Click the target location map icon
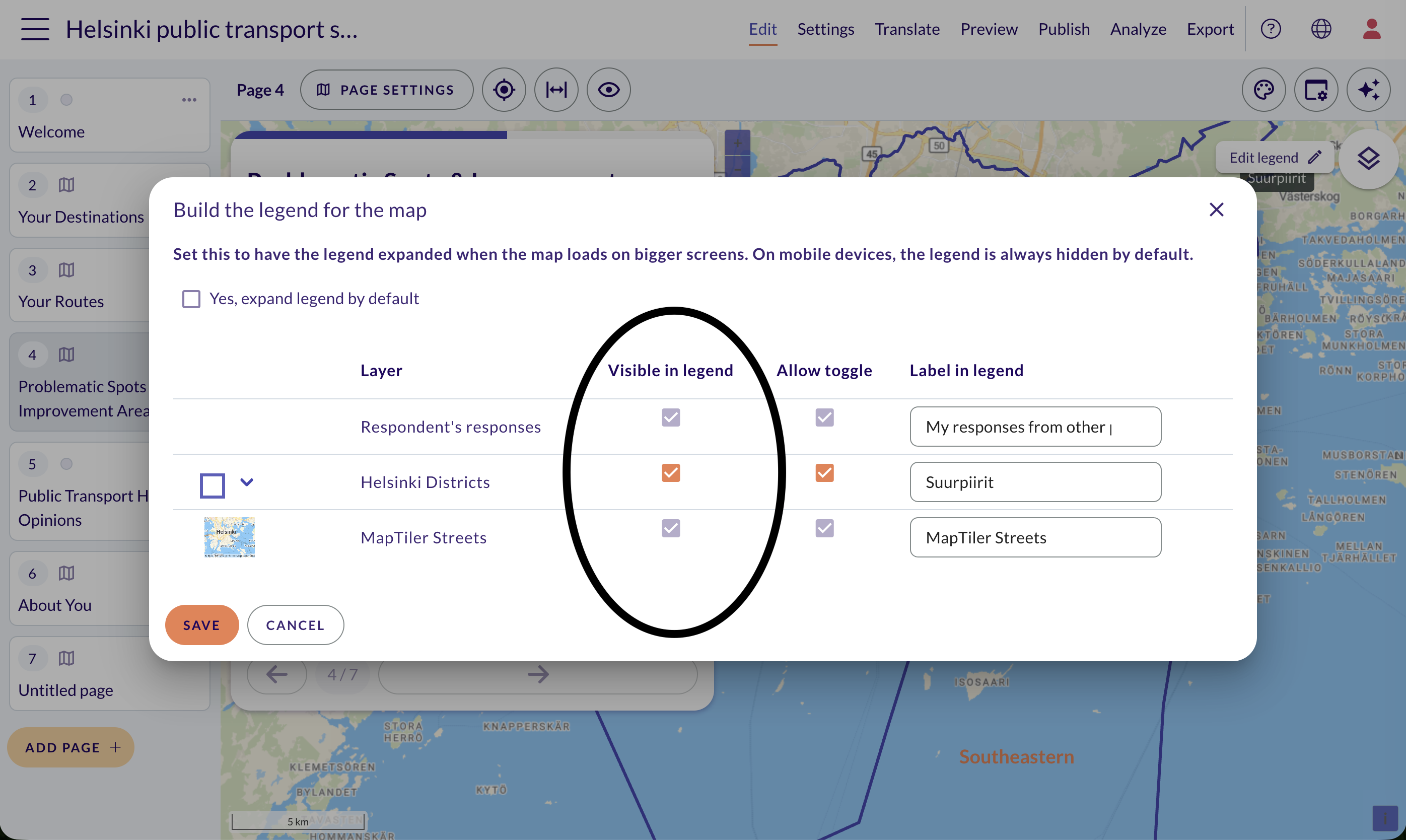Viewport: 1406px width, 840px height. click(504, 90)
